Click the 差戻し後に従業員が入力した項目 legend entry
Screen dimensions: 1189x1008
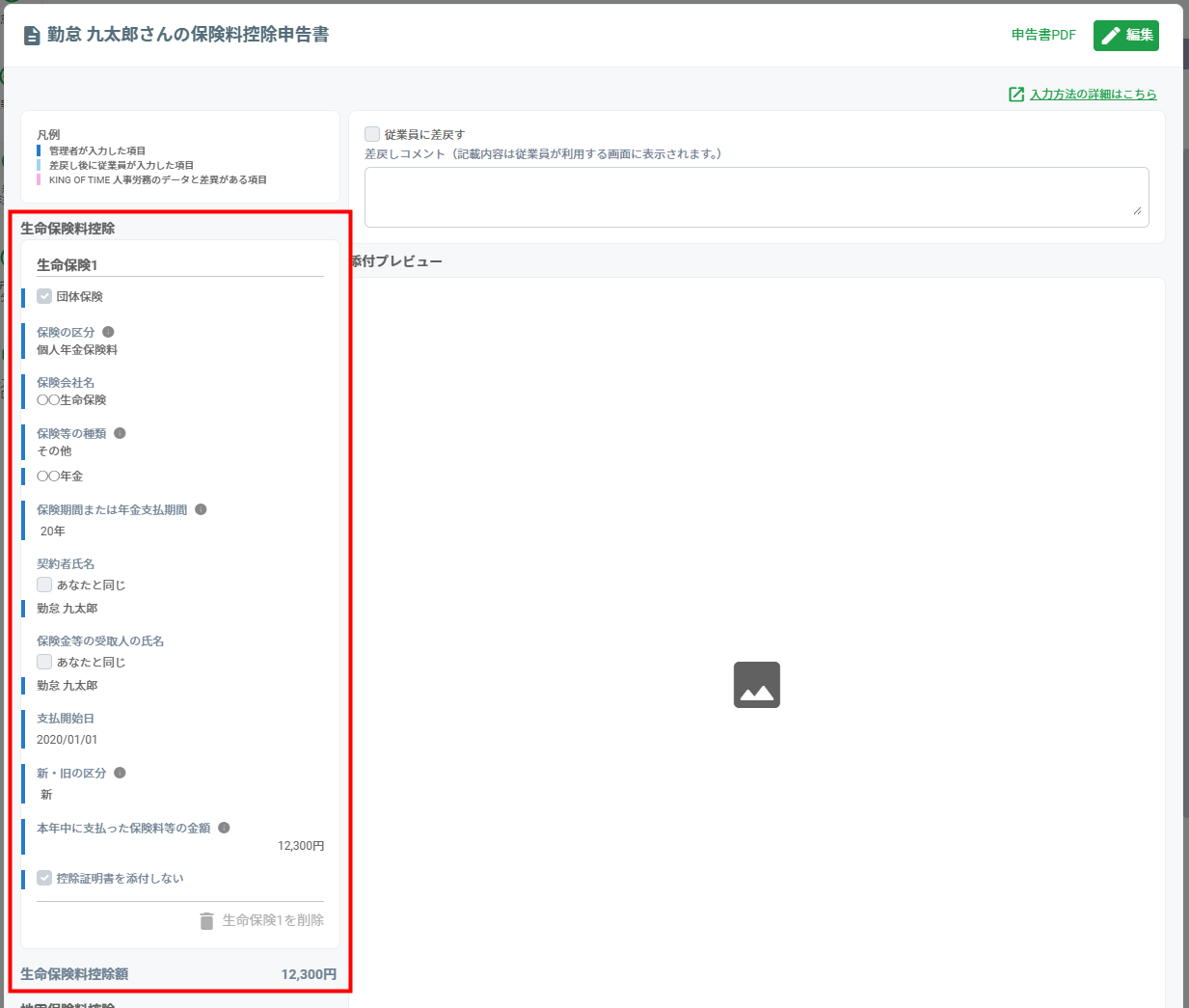click(x=122, y=165)
